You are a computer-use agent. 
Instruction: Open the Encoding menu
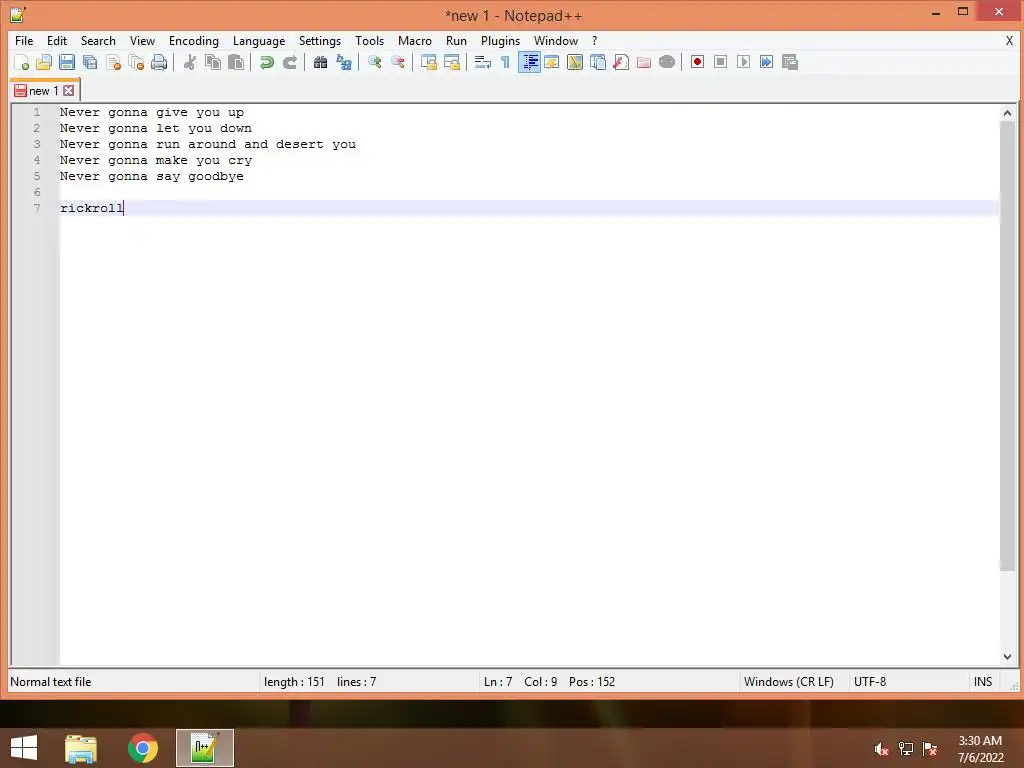click(x=193, y=40)
